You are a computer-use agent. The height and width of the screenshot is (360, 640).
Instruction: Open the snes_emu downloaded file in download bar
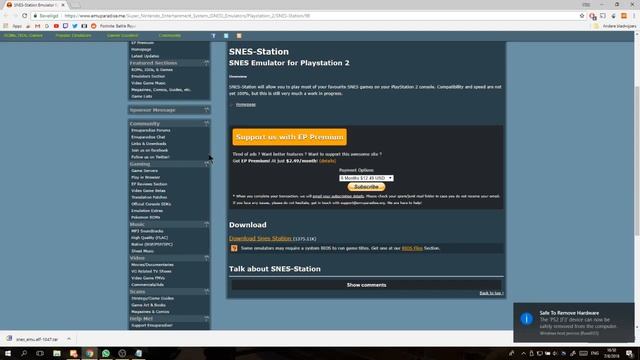(33, 339)
